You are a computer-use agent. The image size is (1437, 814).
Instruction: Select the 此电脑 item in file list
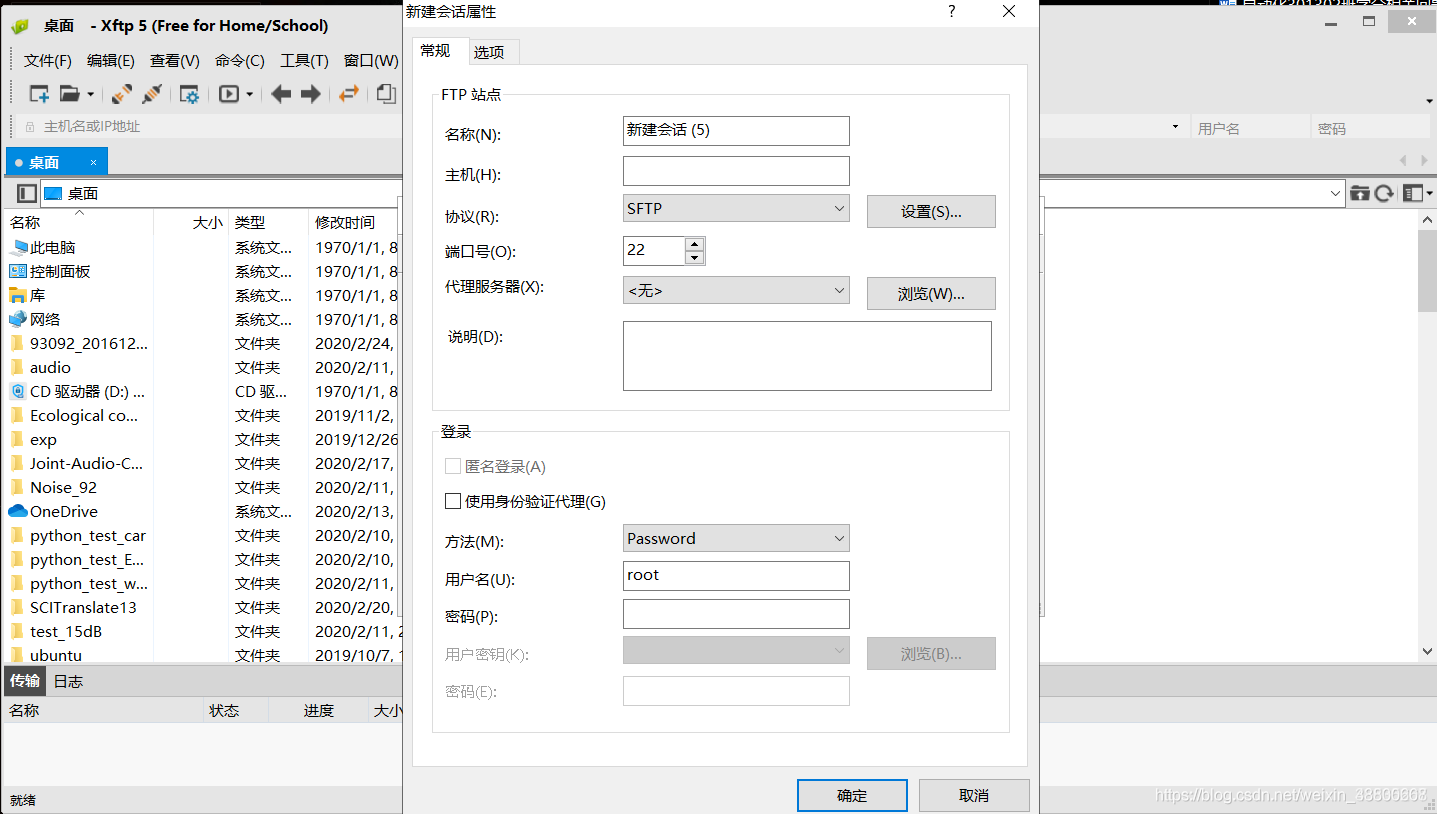pyautogui.click(x=53, y=247)
